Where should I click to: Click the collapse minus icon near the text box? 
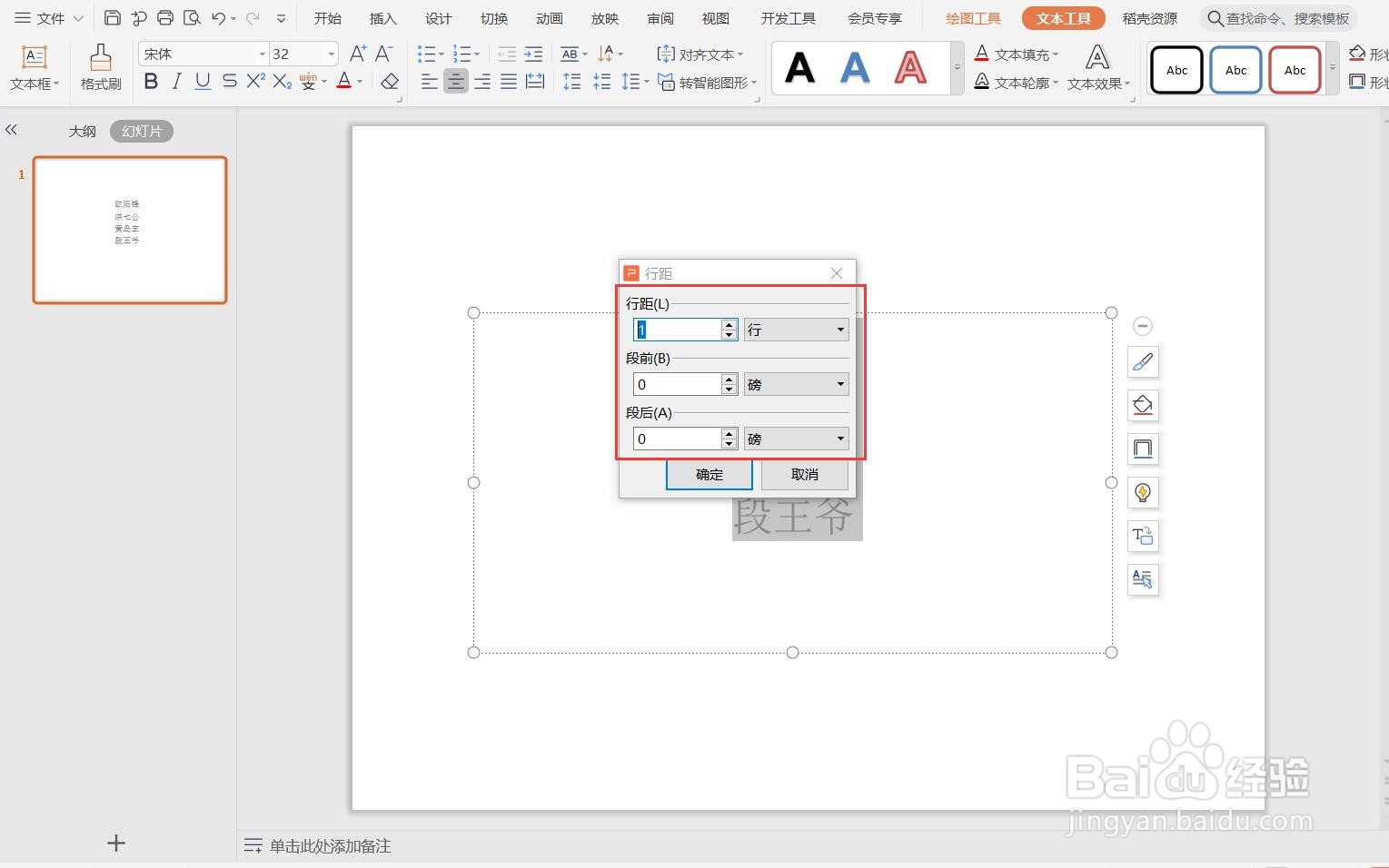[1143, 326]
